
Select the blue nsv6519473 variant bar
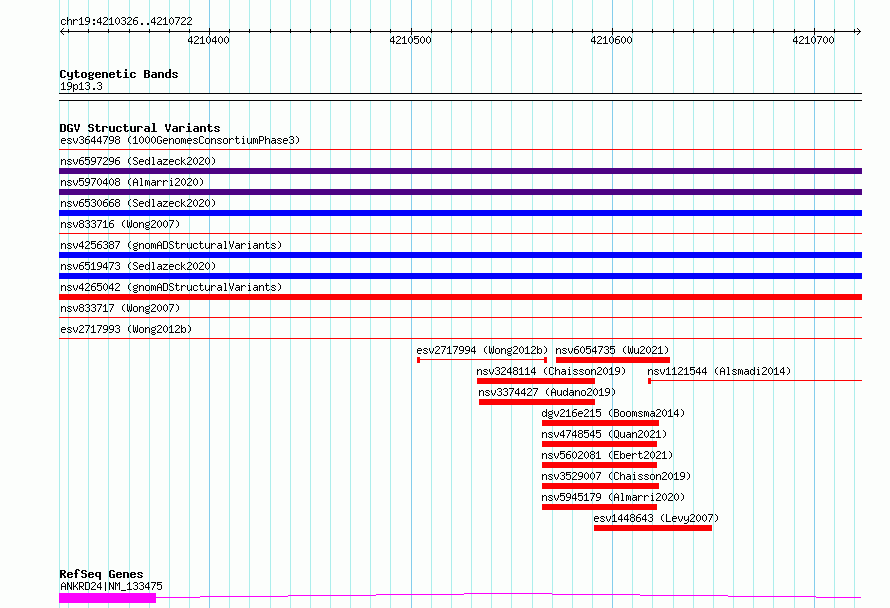(460, 276)
